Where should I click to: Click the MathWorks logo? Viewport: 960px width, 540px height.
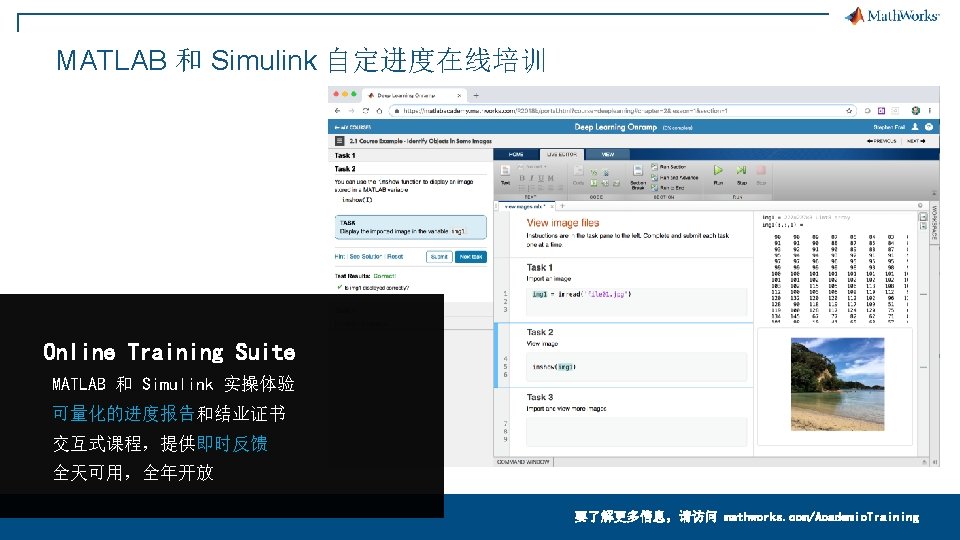tap(892, 15)
